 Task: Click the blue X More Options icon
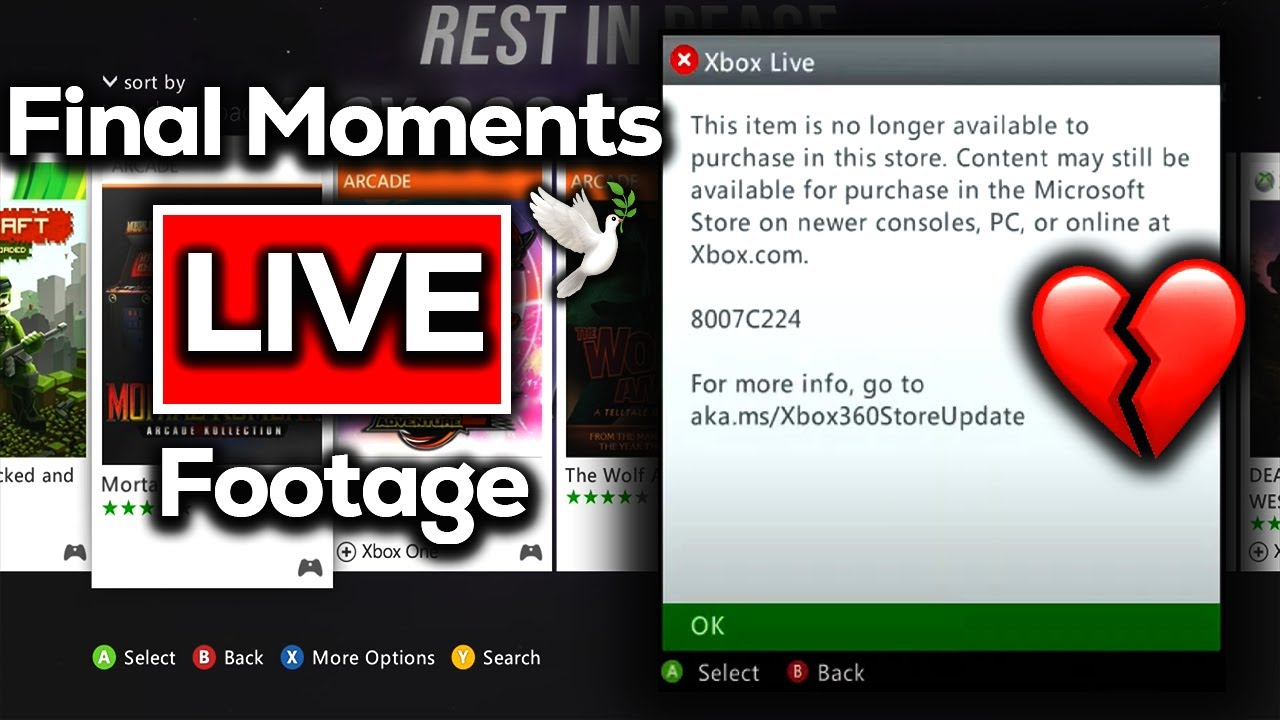292,657
